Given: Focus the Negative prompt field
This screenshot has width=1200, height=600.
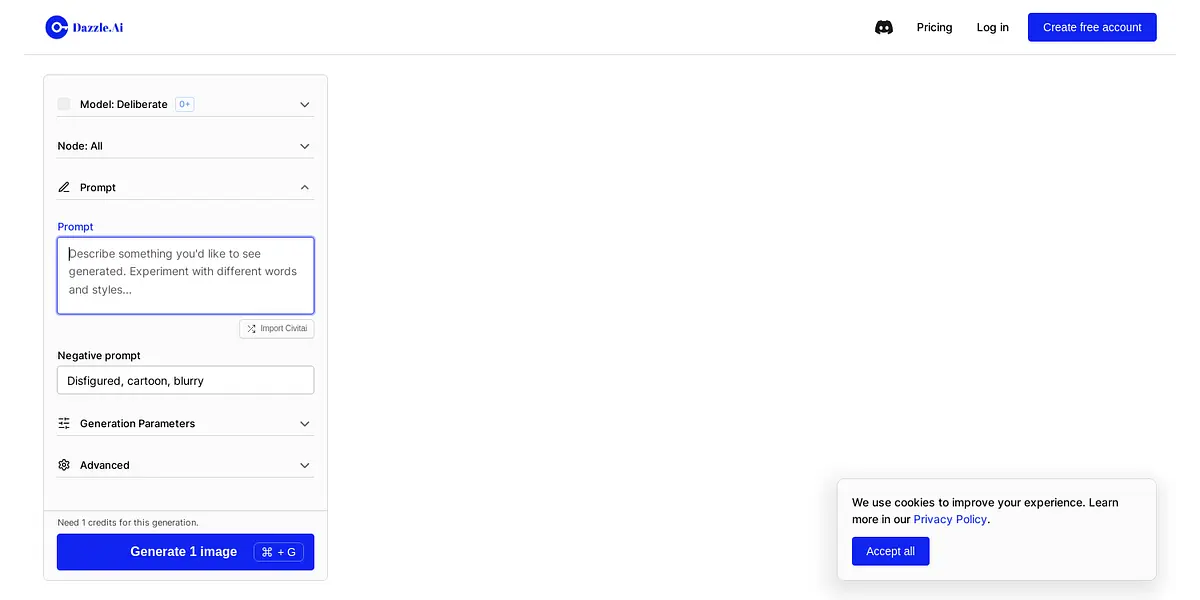Looking at the screenshot, I should coord(185,380).
